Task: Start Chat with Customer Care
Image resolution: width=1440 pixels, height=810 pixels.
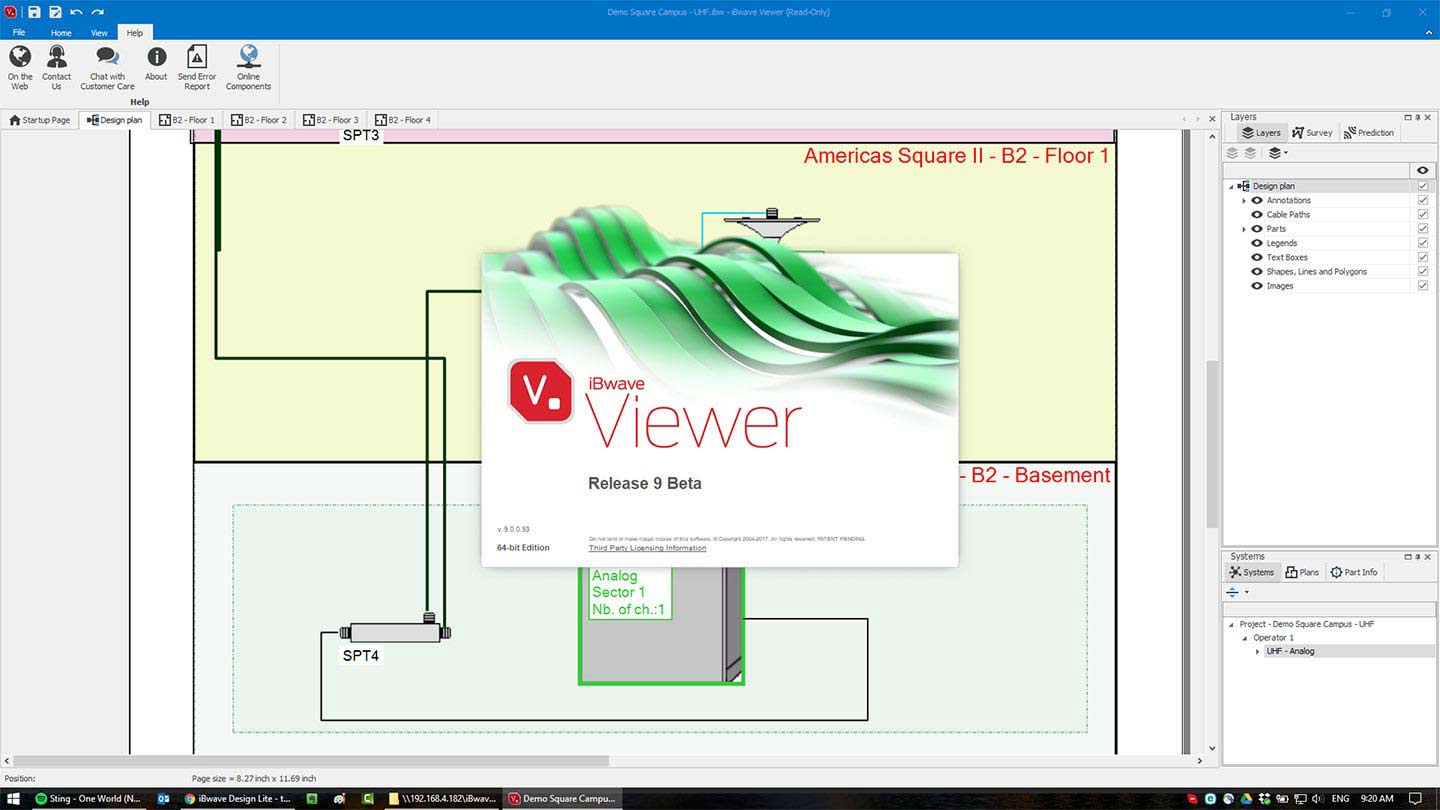Action: pyautogui.click(x=107, y=57)
